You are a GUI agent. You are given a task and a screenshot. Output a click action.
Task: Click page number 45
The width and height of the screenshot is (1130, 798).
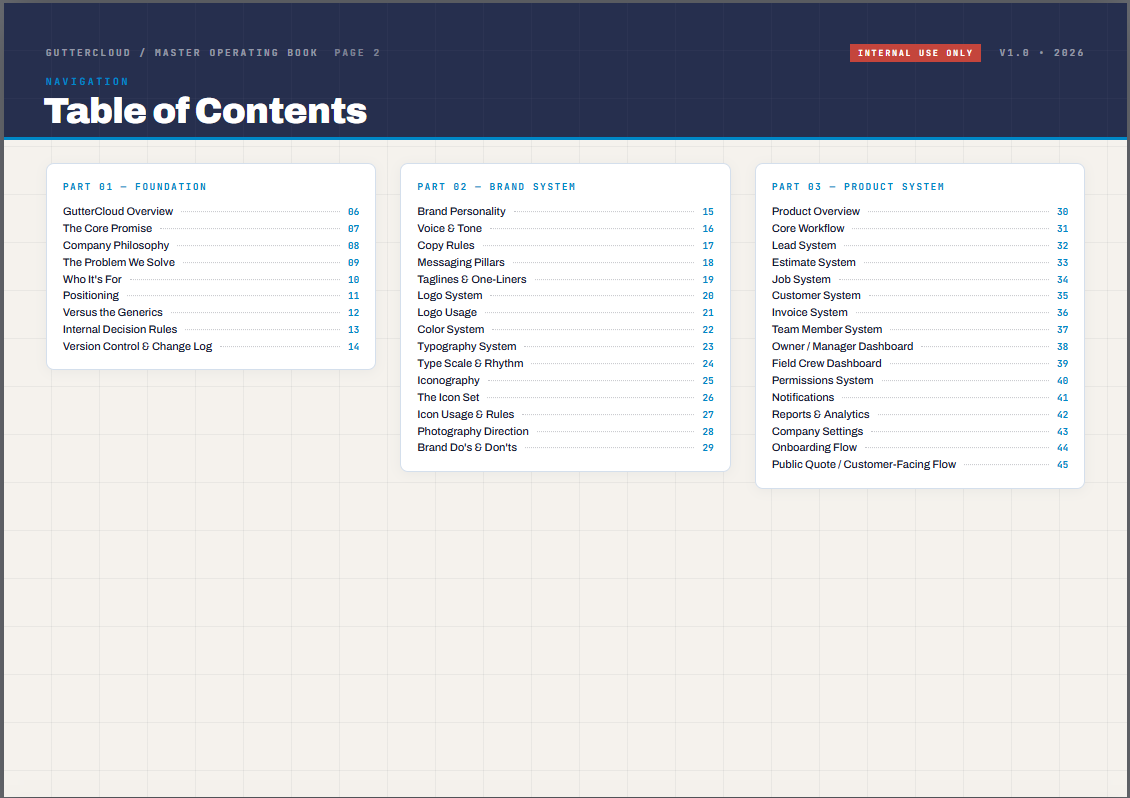[1062, 465]
